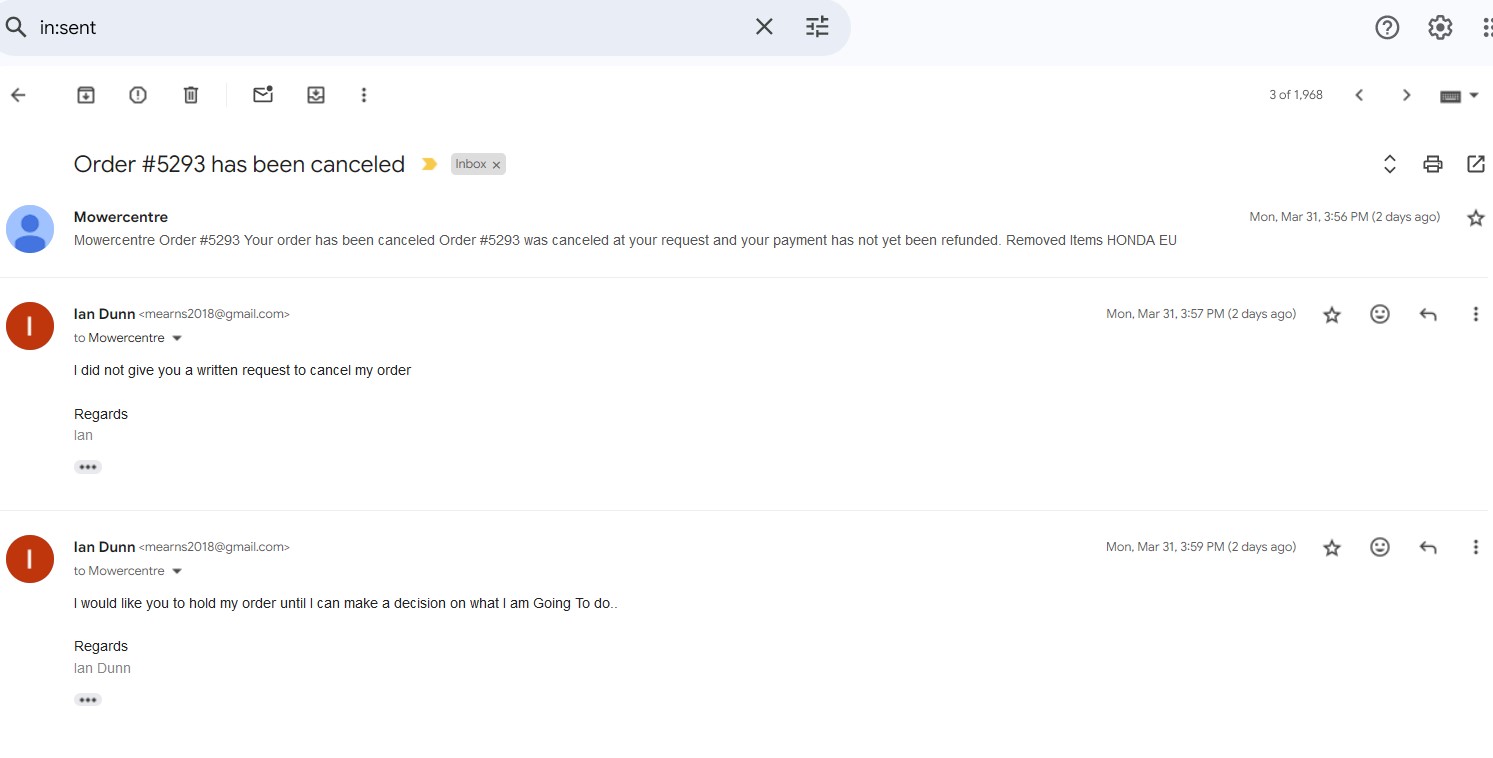
Task: Toggle the yellow importance marker
Action: [x=429, y=164]
